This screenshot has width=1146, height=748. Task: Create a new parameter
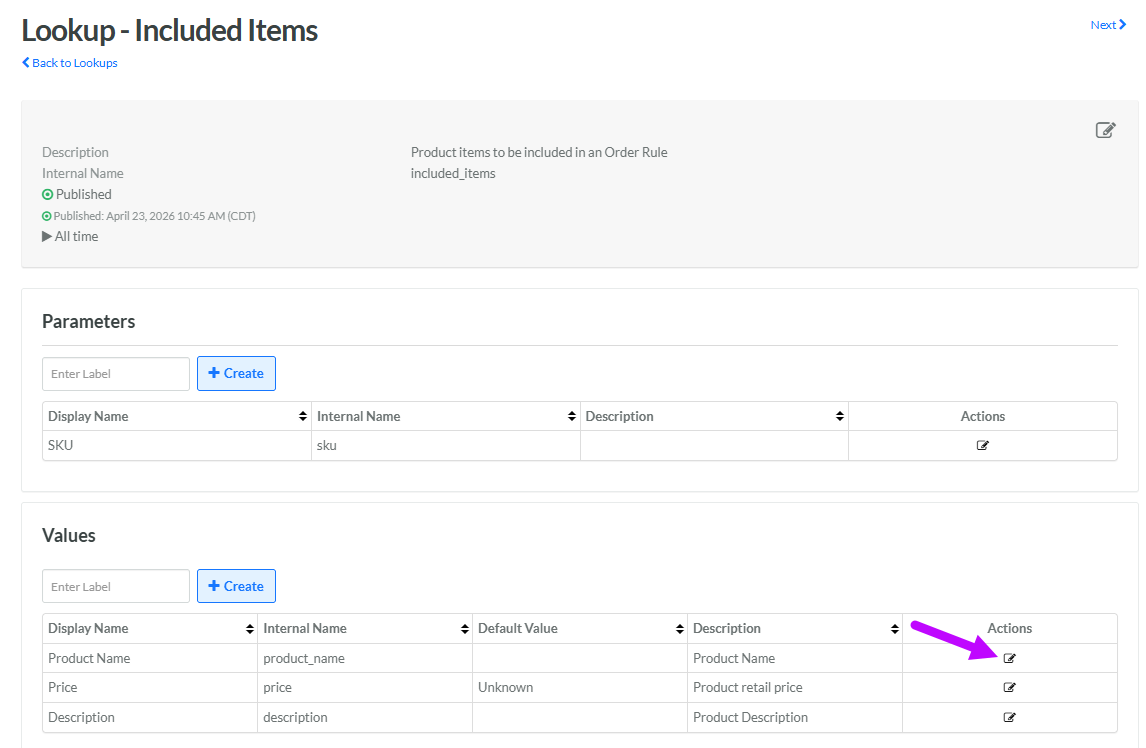coord(236,374)
